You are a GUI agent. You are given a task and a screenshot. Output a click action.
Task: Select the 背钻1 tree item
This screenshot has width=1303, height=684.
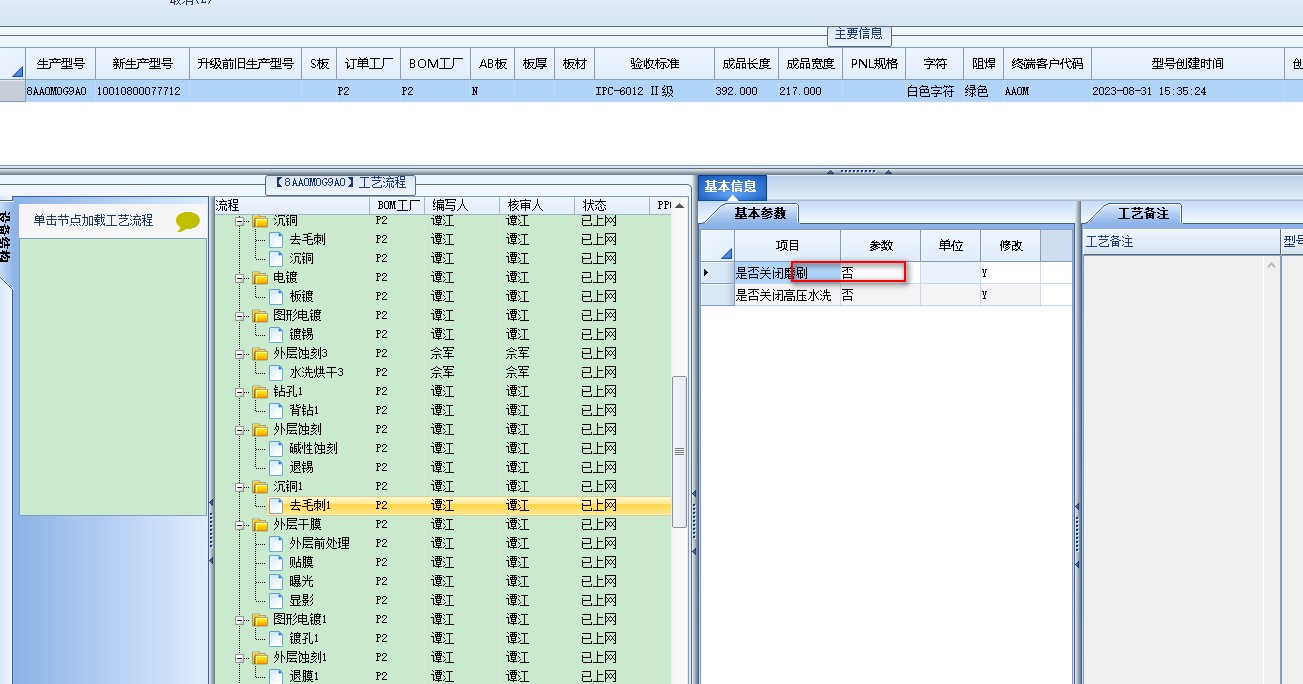pos(304,411)
